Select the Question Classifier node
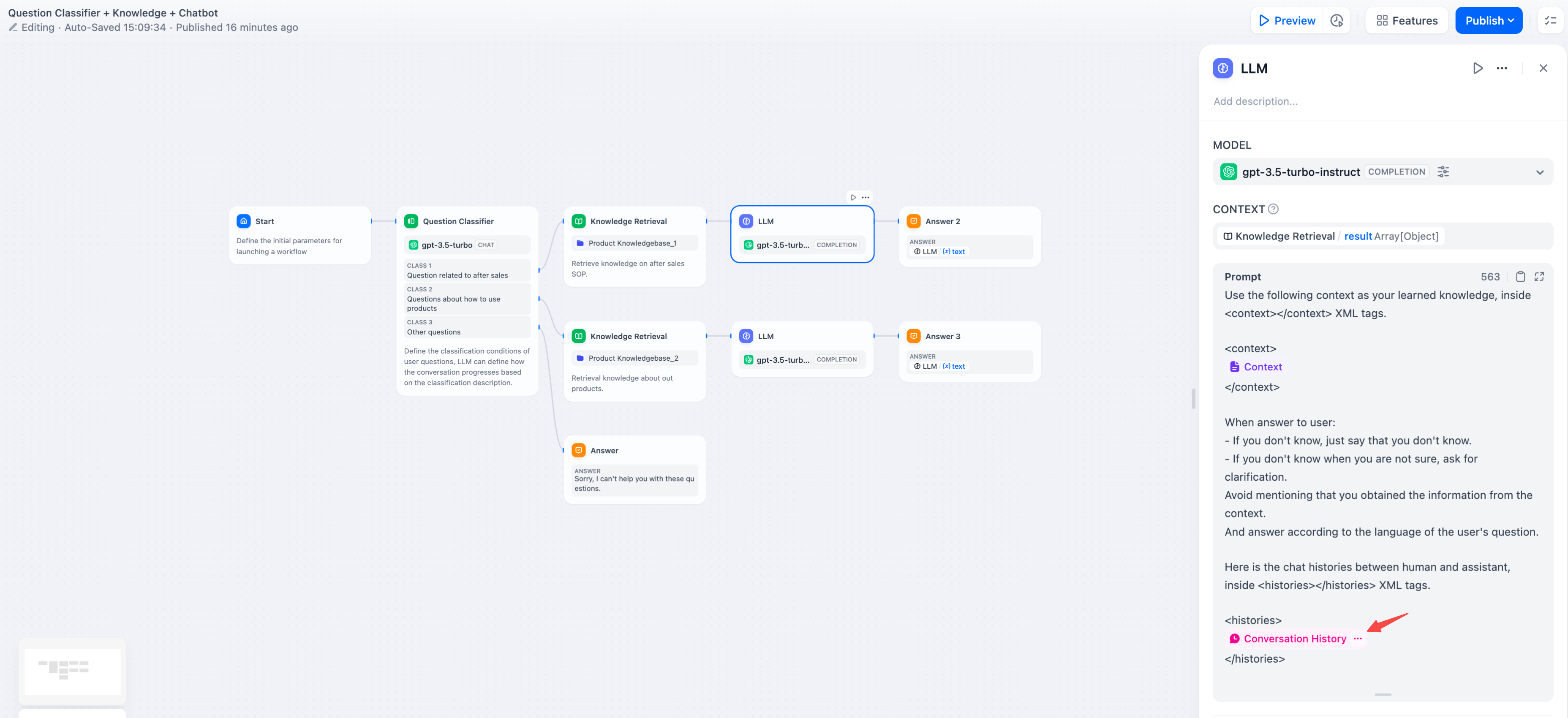This screenshot has width=1568, height=718. (458, 221)
